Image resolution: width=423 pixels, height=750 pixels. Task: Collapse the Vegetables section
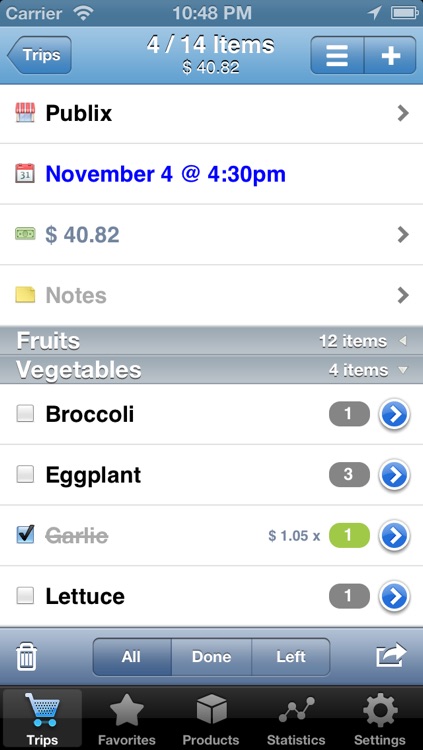tap(212, 370)
